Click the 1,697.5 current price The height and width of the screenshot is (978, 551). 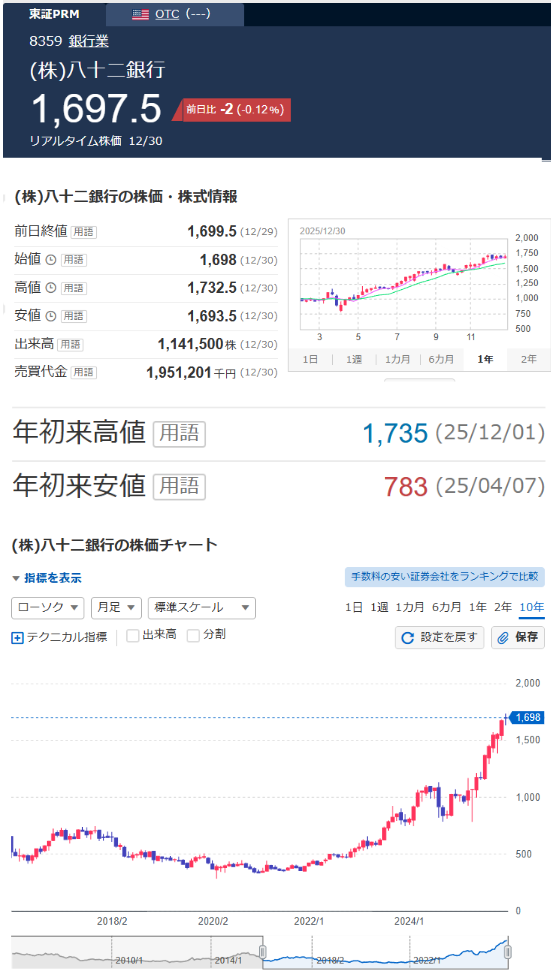(x=96, y=109)
